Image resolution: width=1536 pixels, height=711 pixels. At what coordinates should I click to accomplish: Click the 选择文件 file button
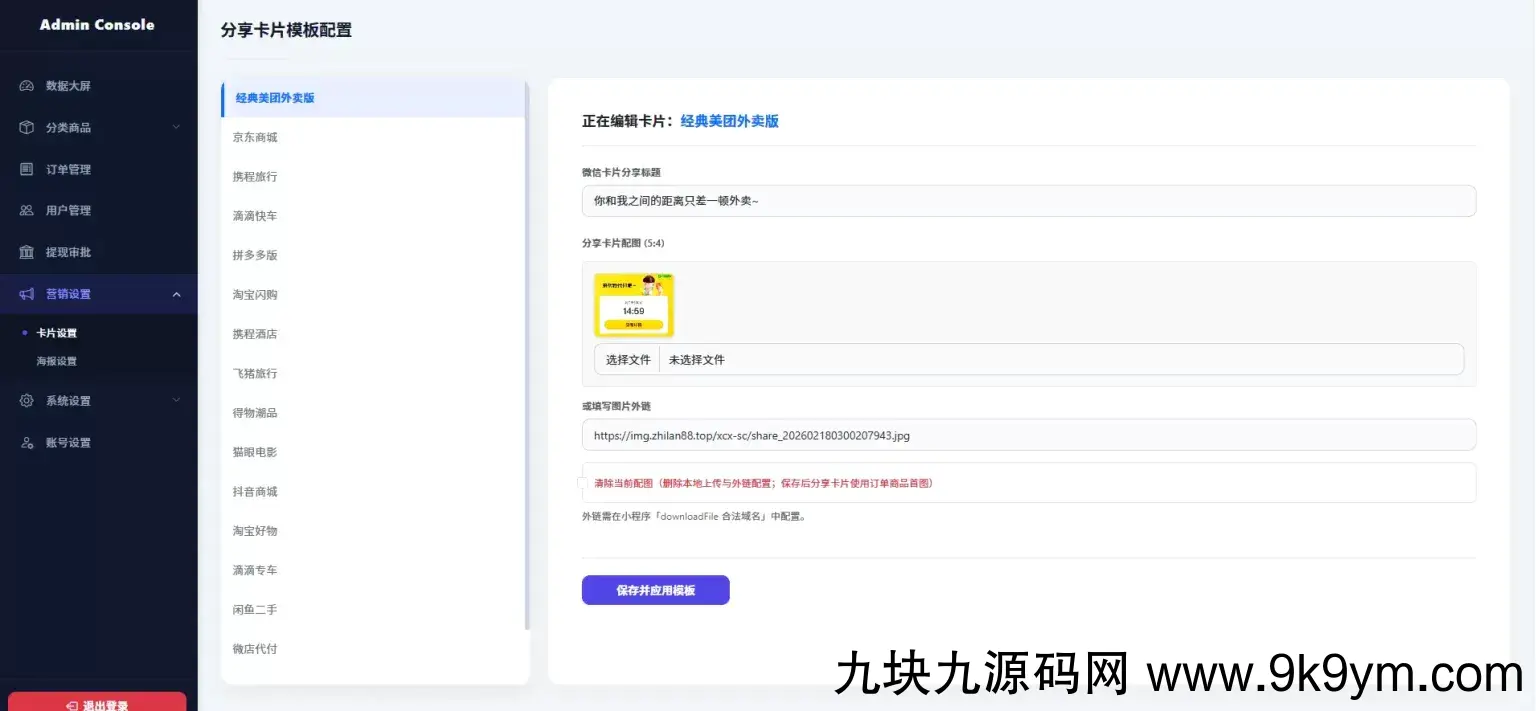click(x=627, y=360)
